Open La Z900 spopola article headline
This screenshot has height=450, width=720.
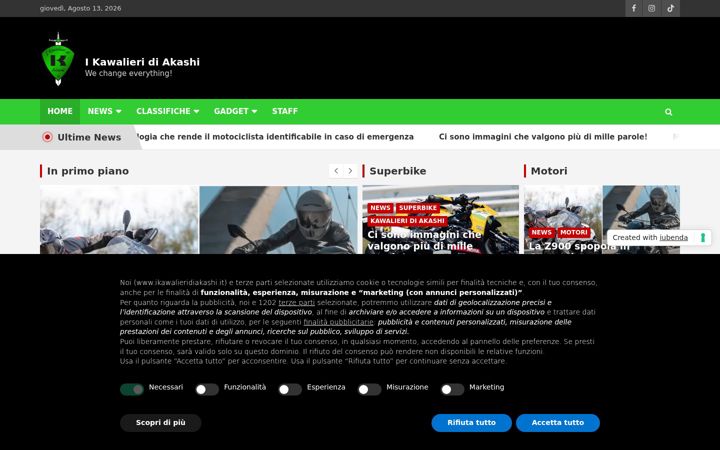579,246
